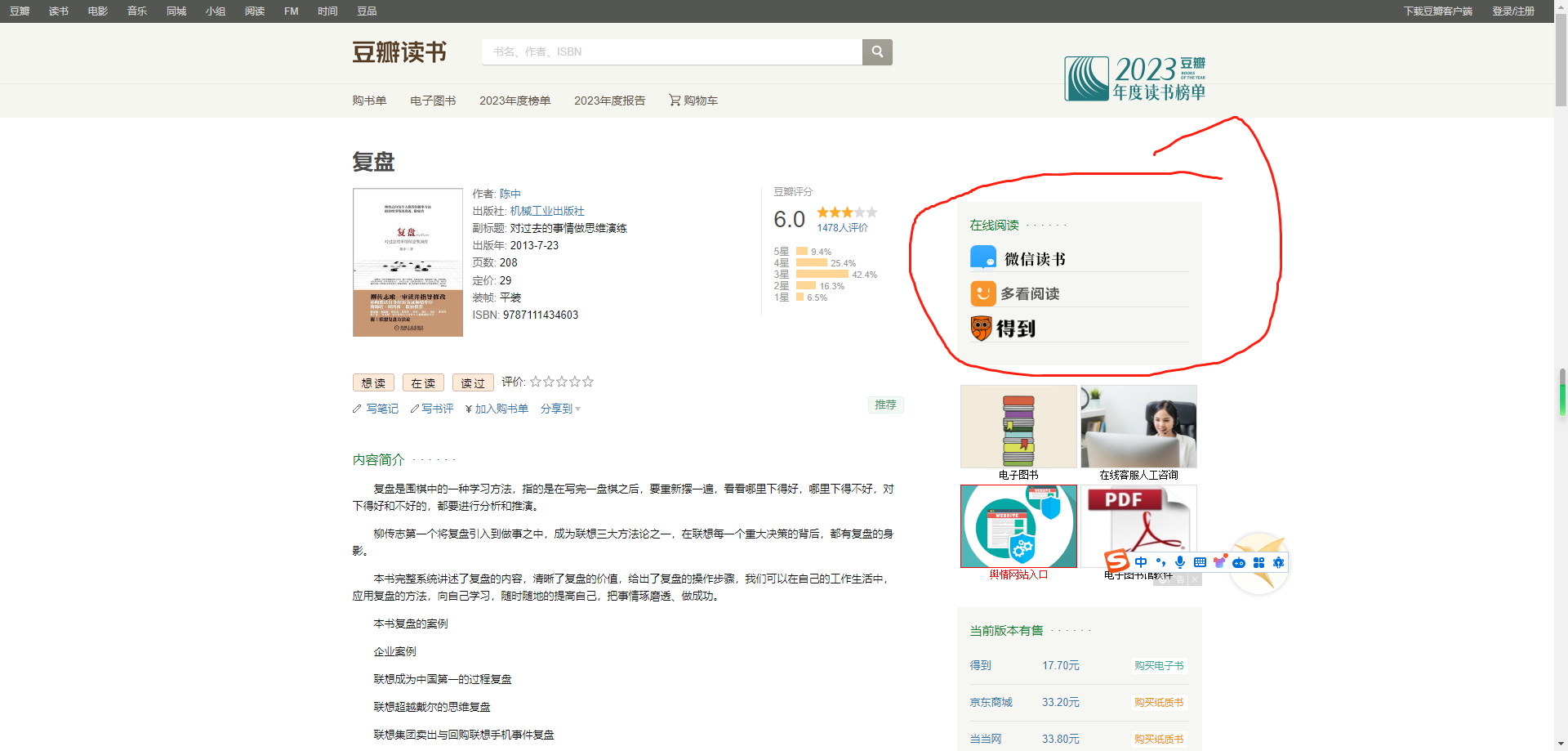Open the 多看阅读 reading source
The height and width of the screenshot is (751, 1568).
pyautogui.click(x=1015, y=293)
